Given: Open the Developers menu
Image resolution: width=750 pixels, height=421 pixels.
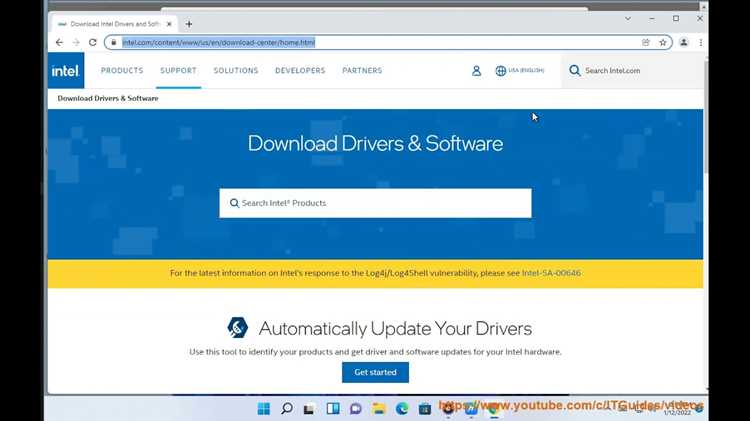Looking at the screenshot, I should (300, 70).
